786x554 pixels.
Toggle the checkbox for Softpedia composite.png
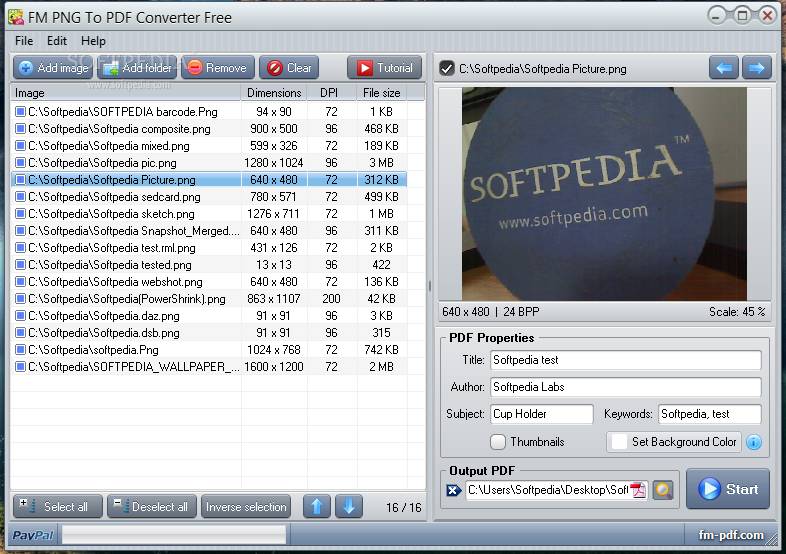[20, 128]
